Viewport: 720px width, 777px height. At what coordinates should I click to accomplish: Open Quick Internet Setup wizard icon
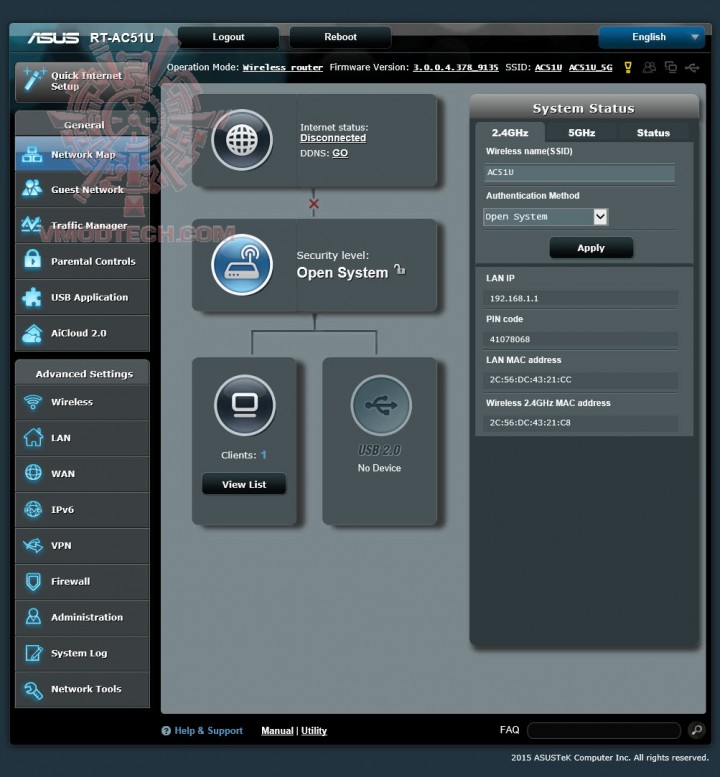pos(34,80)
